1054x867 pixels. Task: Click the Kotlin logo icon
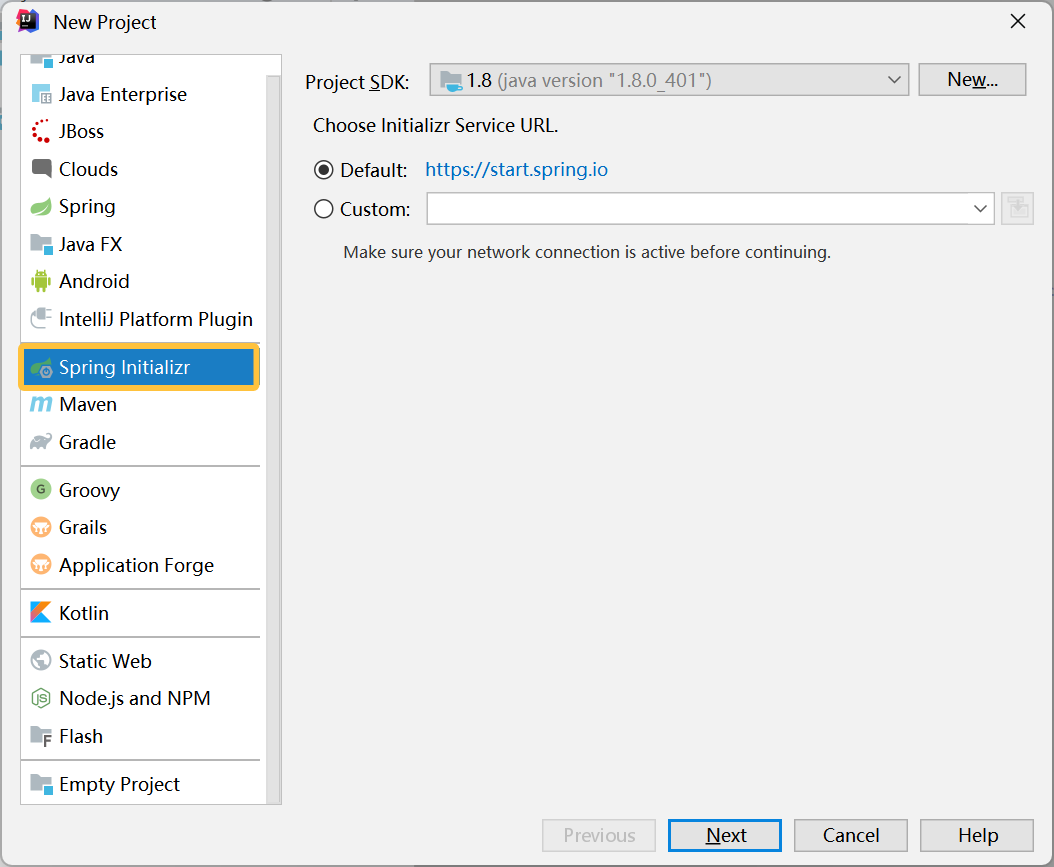tap(41, 612)
